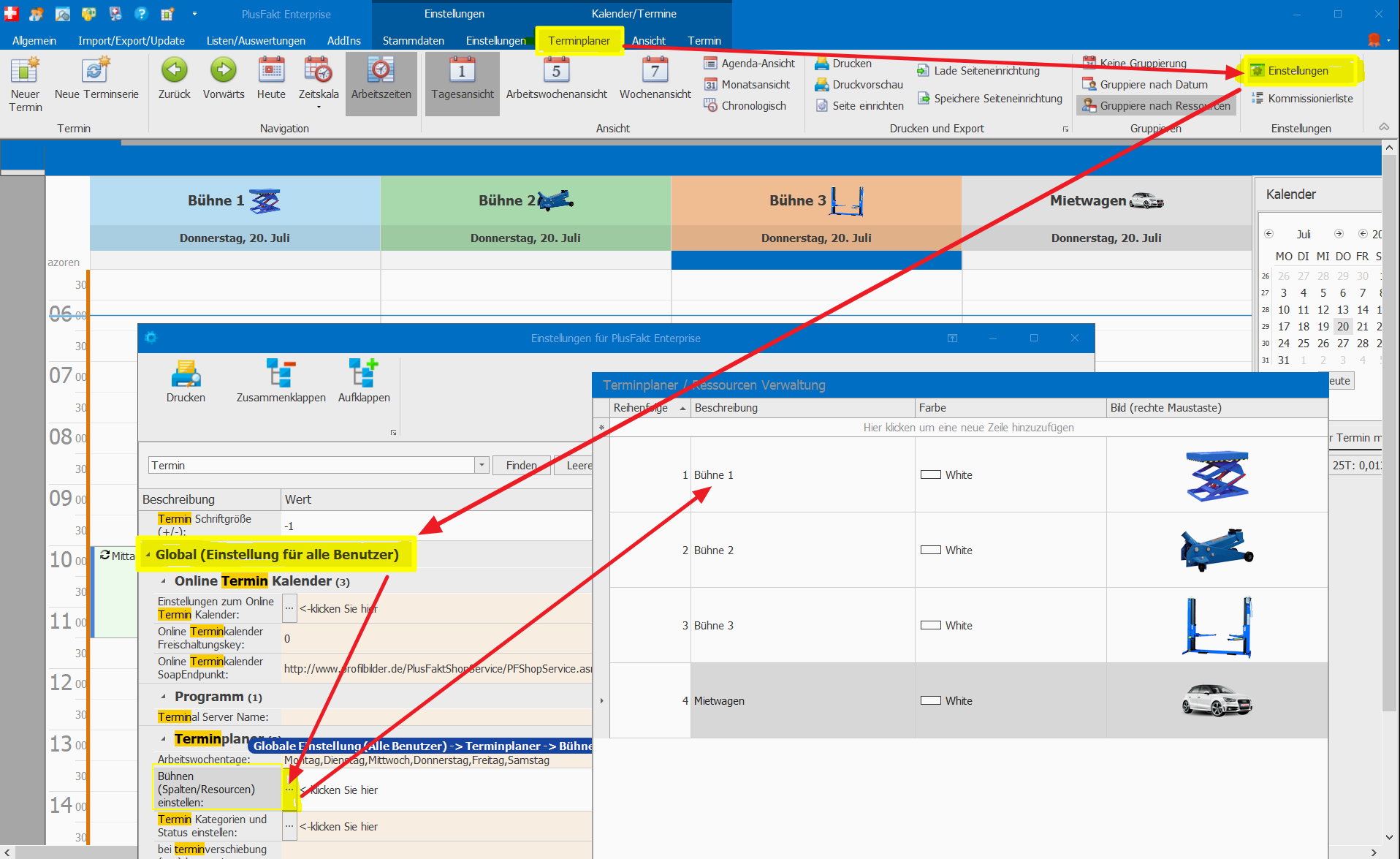Viewport: 1400px width, 859px height.
Task: Collapse the Online Termin Kalender group
Action: (163, 582)
